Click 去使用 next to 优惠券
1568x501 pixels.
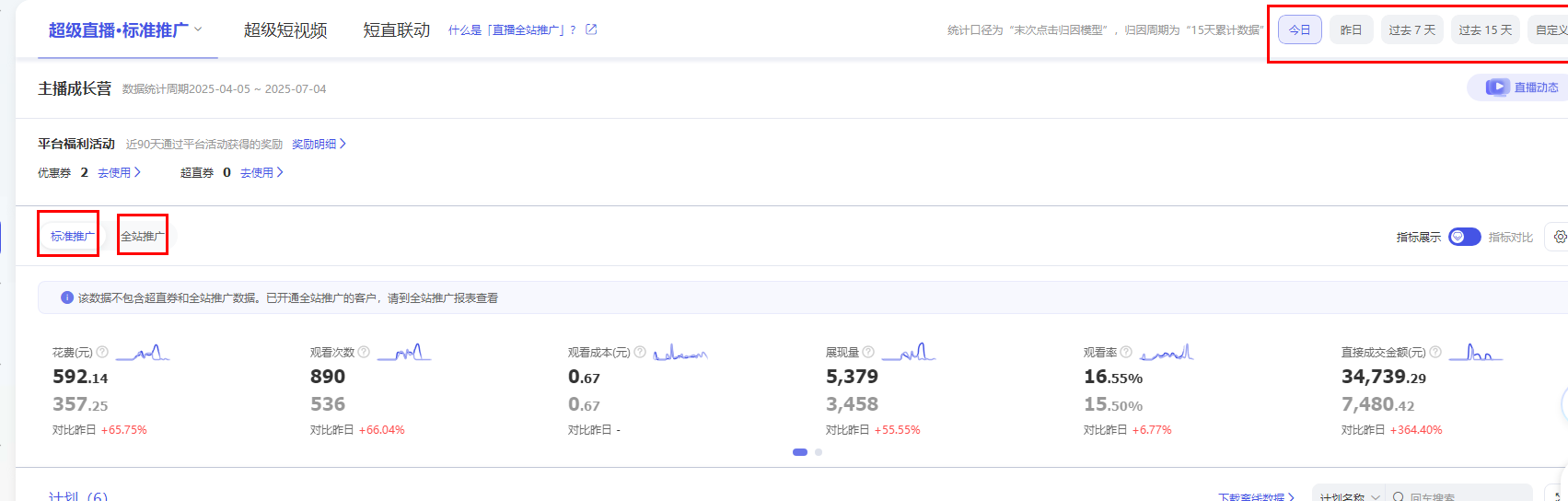pyautogui.click(x=119, y=173)
